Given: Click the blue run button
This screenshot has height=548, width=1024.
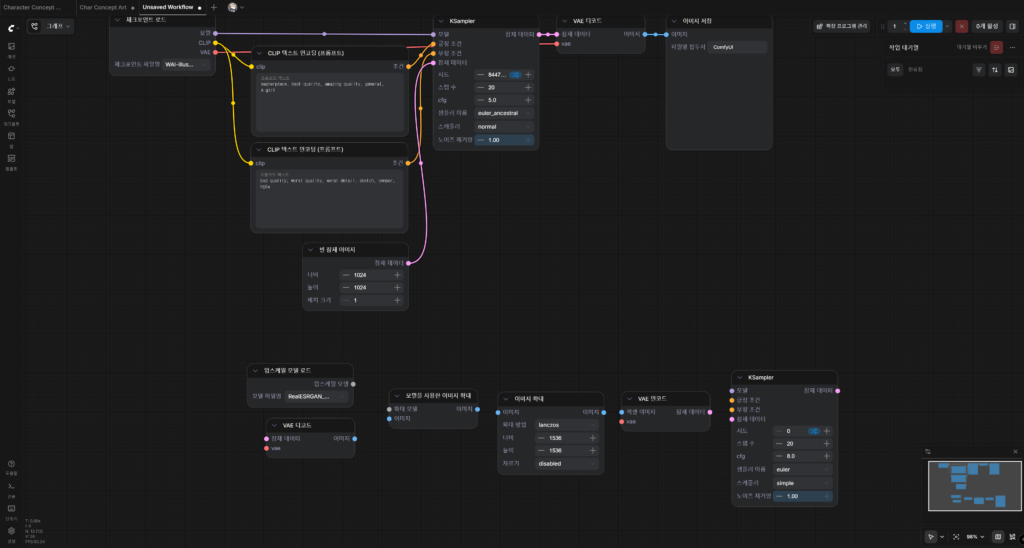Looking at the screenshot, I should tap(926, 26).
